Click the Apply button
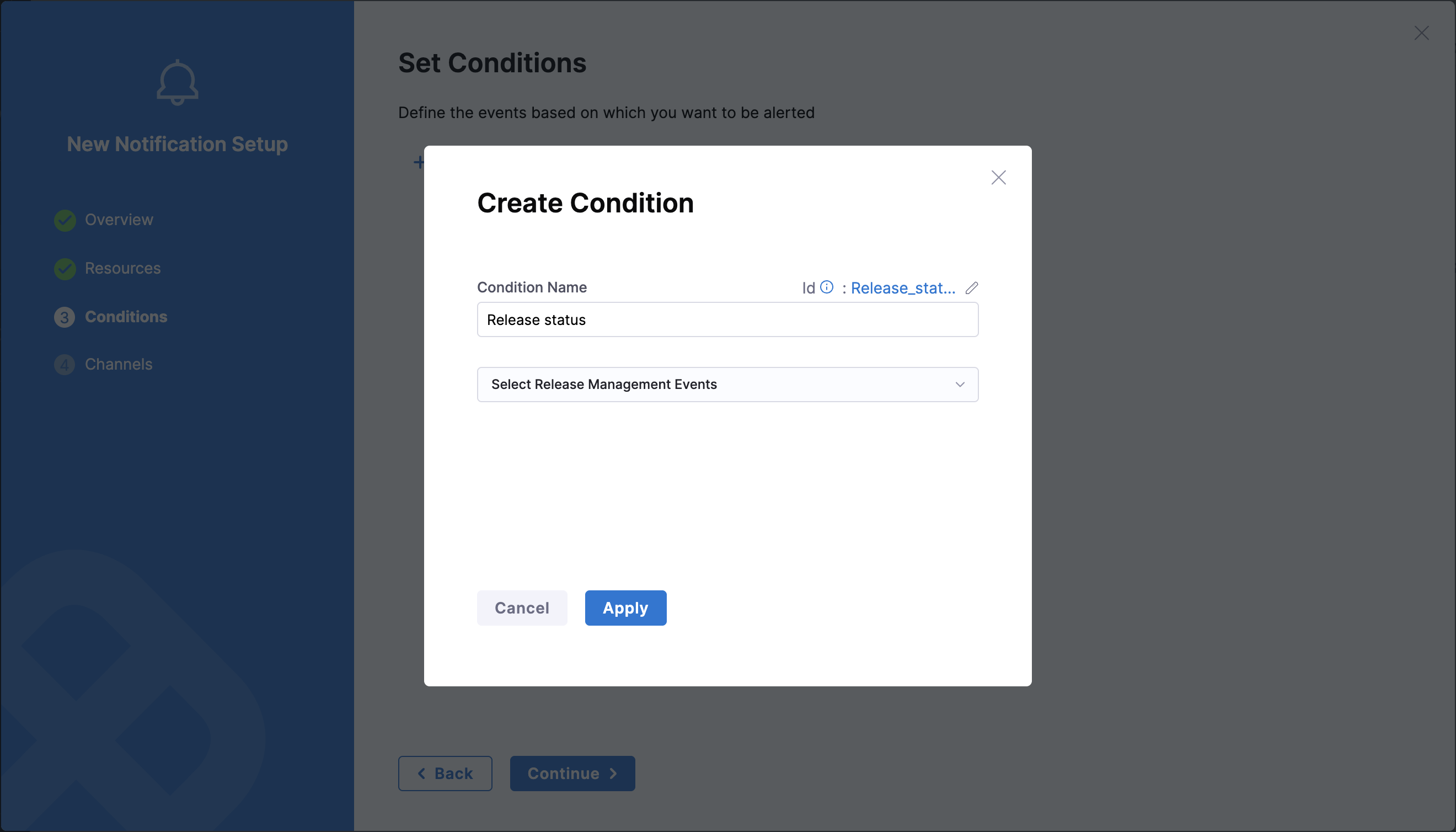Viewport: 1456px width, 832px height. [625, 608]
